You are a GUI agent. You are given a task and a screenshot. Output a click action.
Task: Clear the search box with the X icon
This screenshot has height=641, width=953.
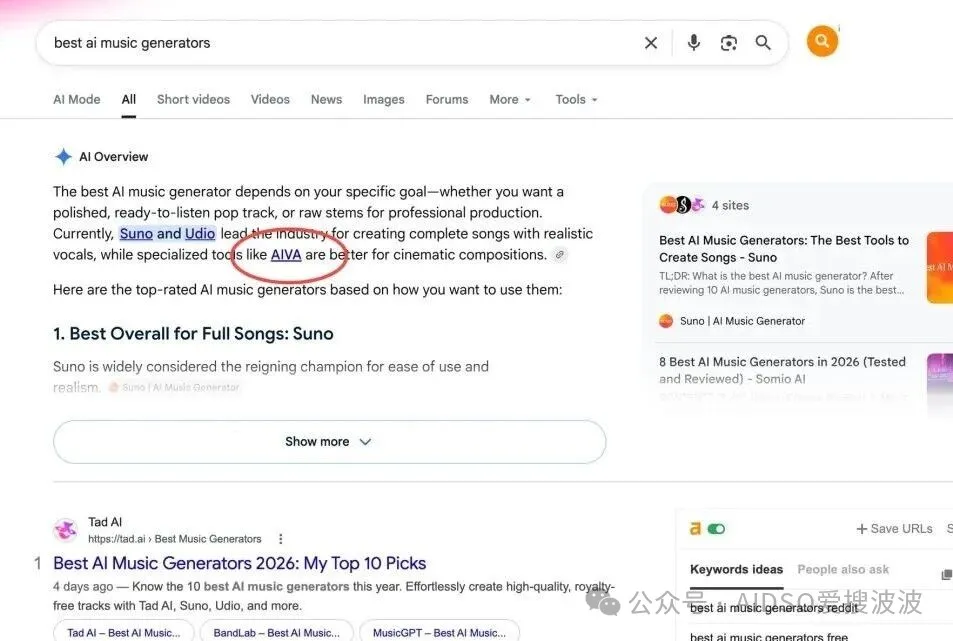click(x=651, y=43)
